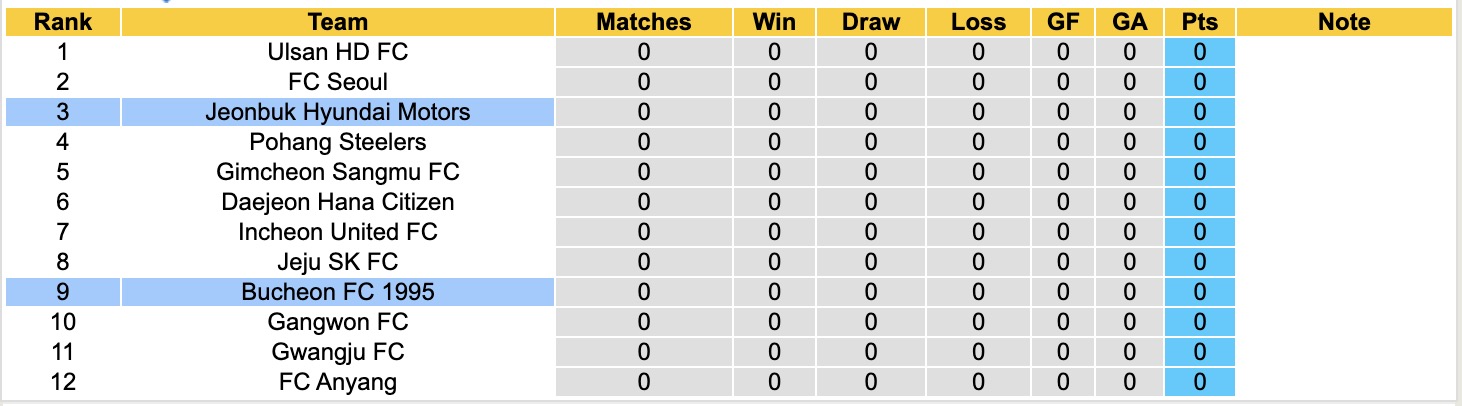
Task: Click Daejeon Hana Citizen team name
Action: [x=338, y=202]
